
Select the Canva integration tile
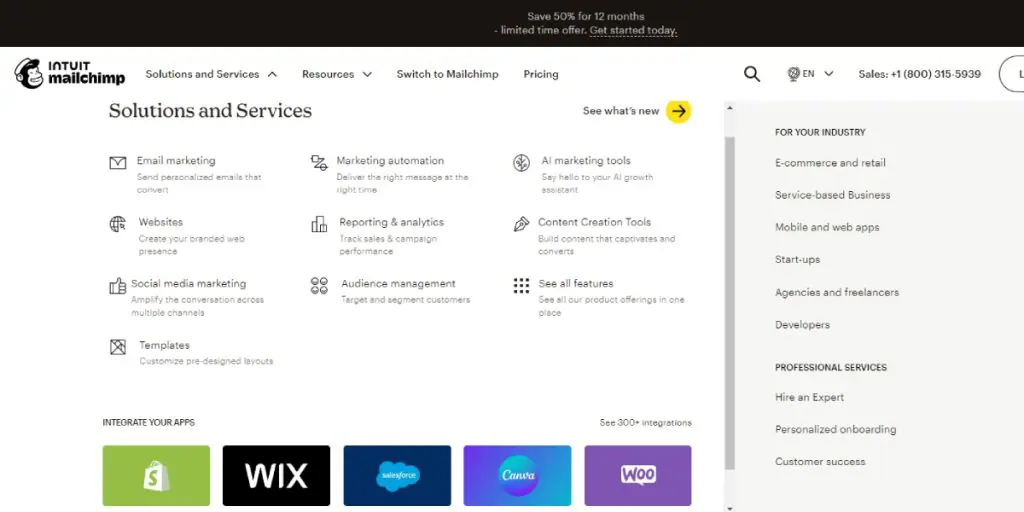point(517,475)
